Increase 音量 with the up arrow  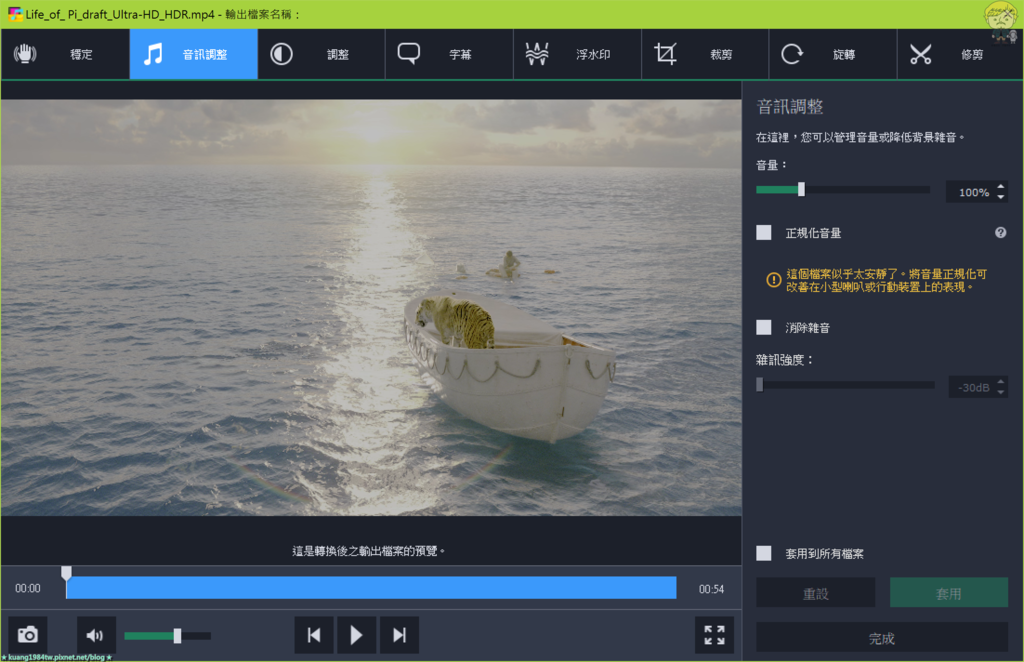[x=1000, y=187]
